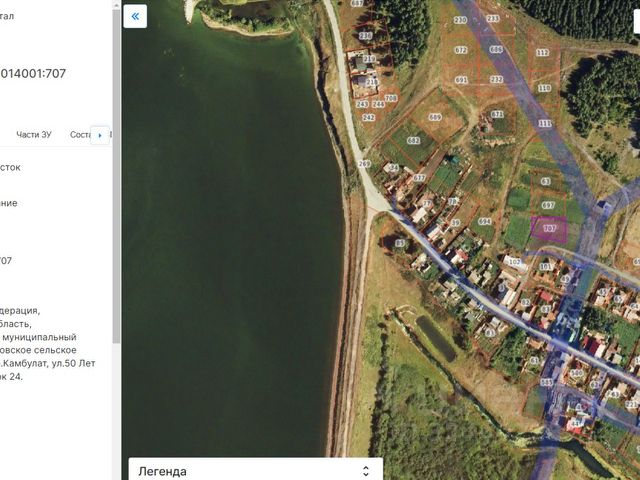Select parcel 694 on the map
The height and width of the screenshot is (480, 640).
point(484,222)
